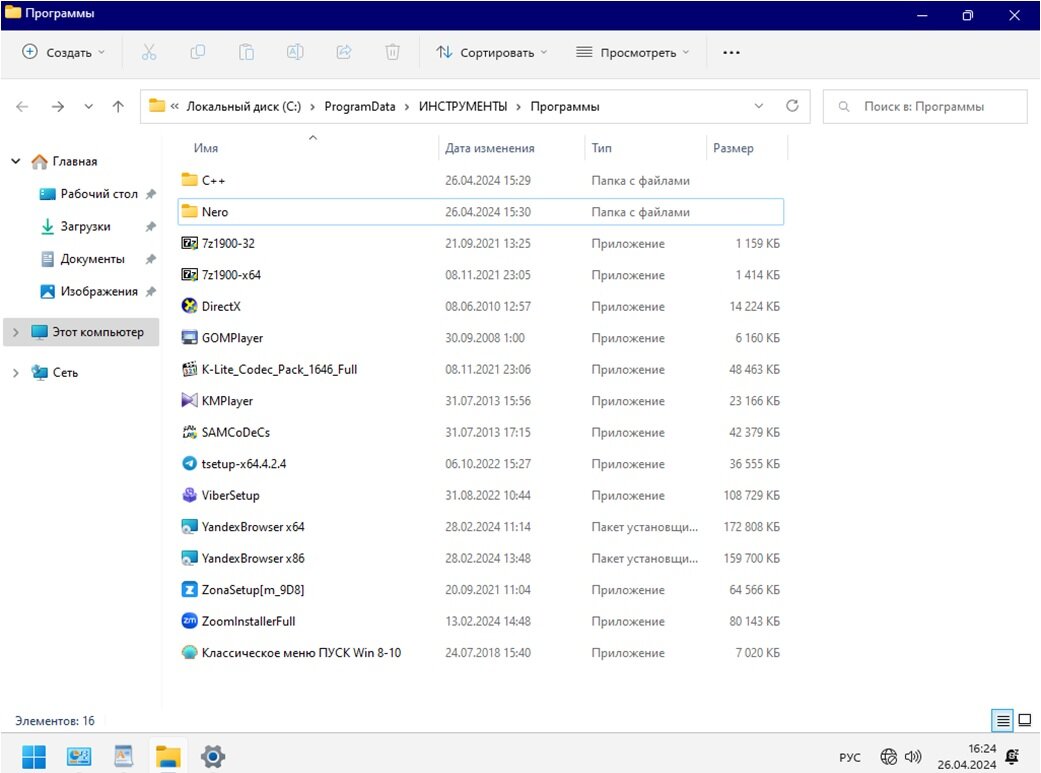Open Settings gear in taskbar
Image resolution: width=1041 pixels, height=773 pixels.
(212, 756)
